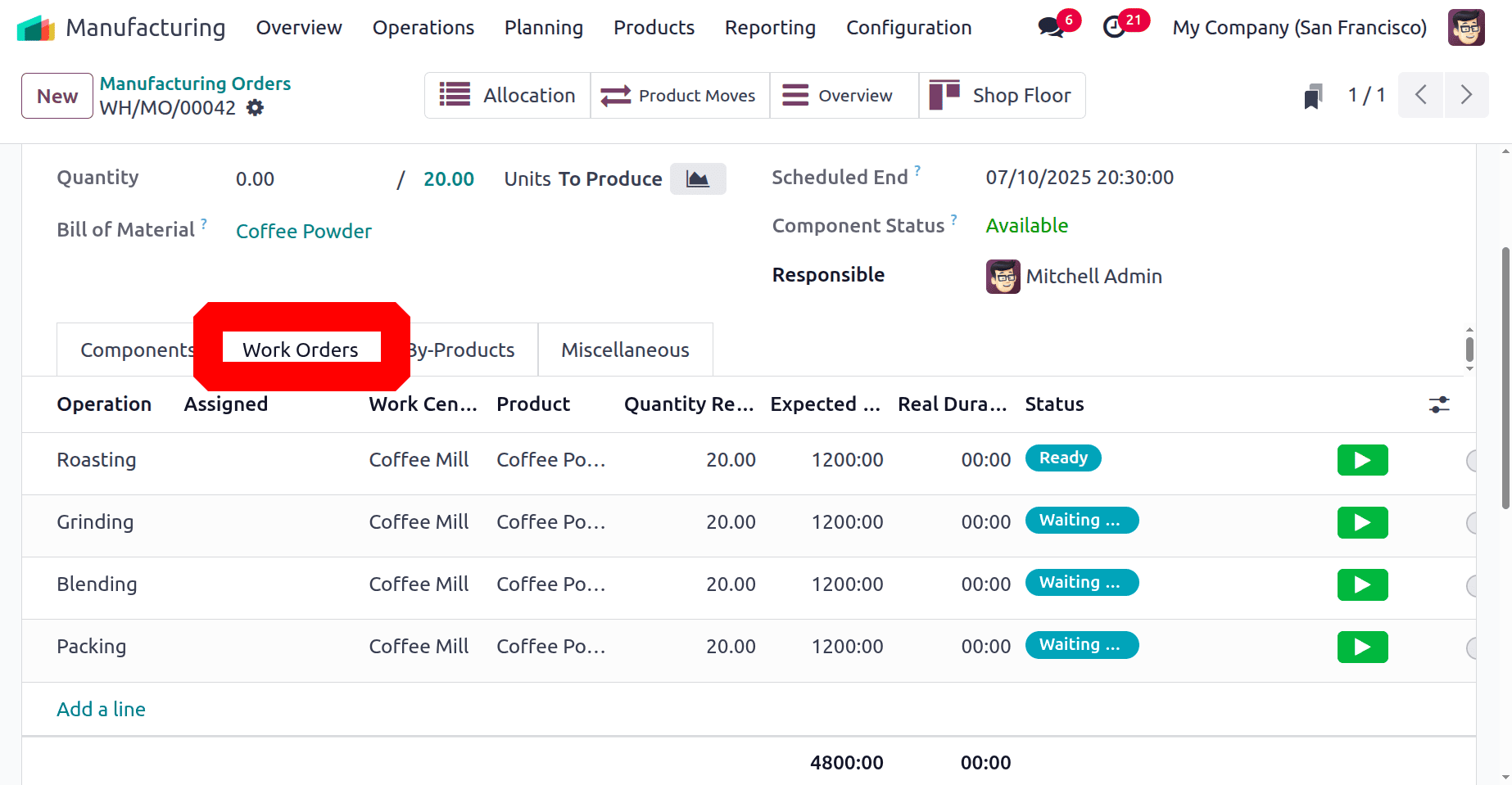Click the page vertical scrollbar
Viewport: 1512px width, 785px height.
click(1505, 377)
